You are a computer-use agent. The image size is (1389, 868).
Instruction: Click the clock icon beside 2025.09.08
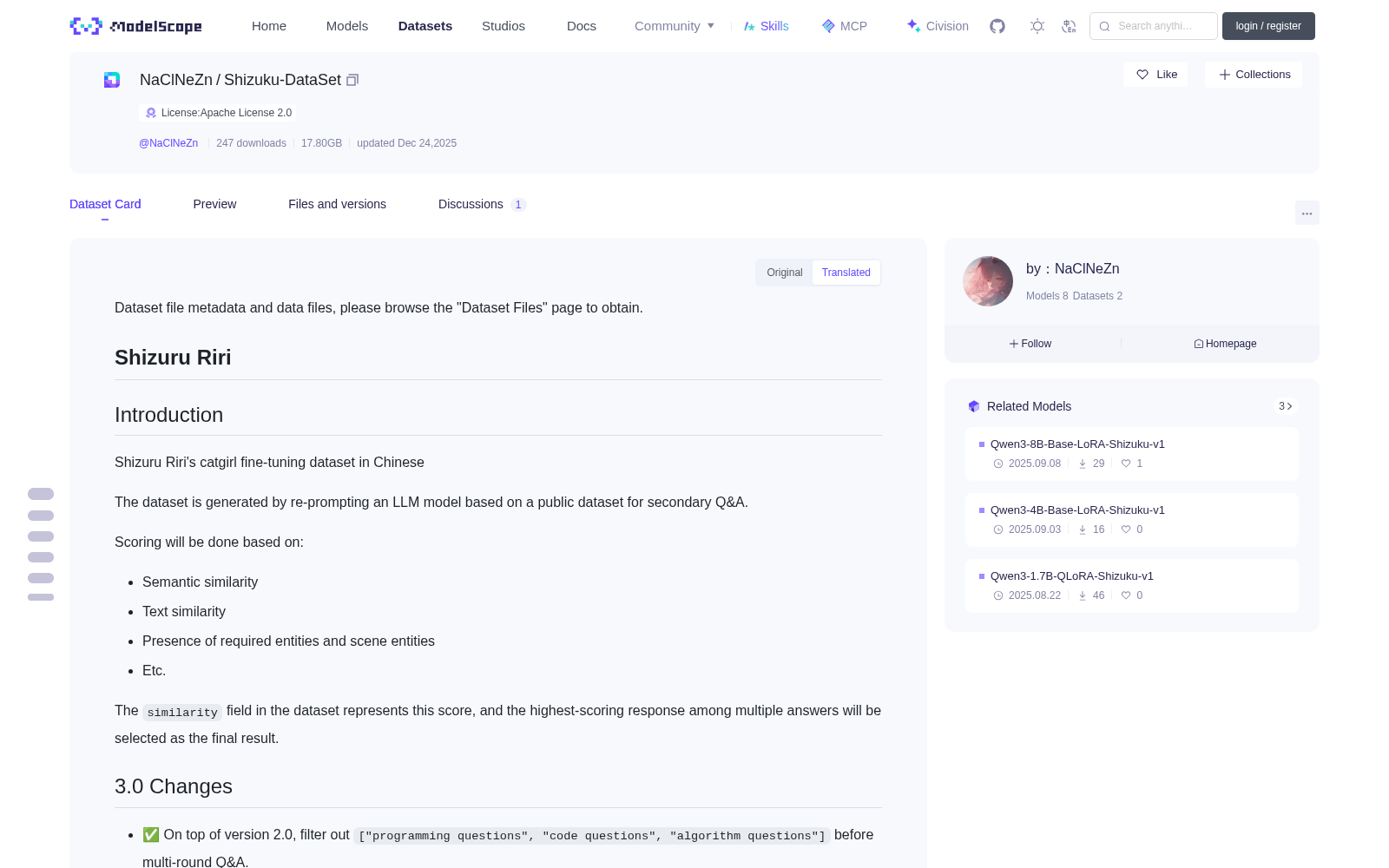(x=998, y=464)
